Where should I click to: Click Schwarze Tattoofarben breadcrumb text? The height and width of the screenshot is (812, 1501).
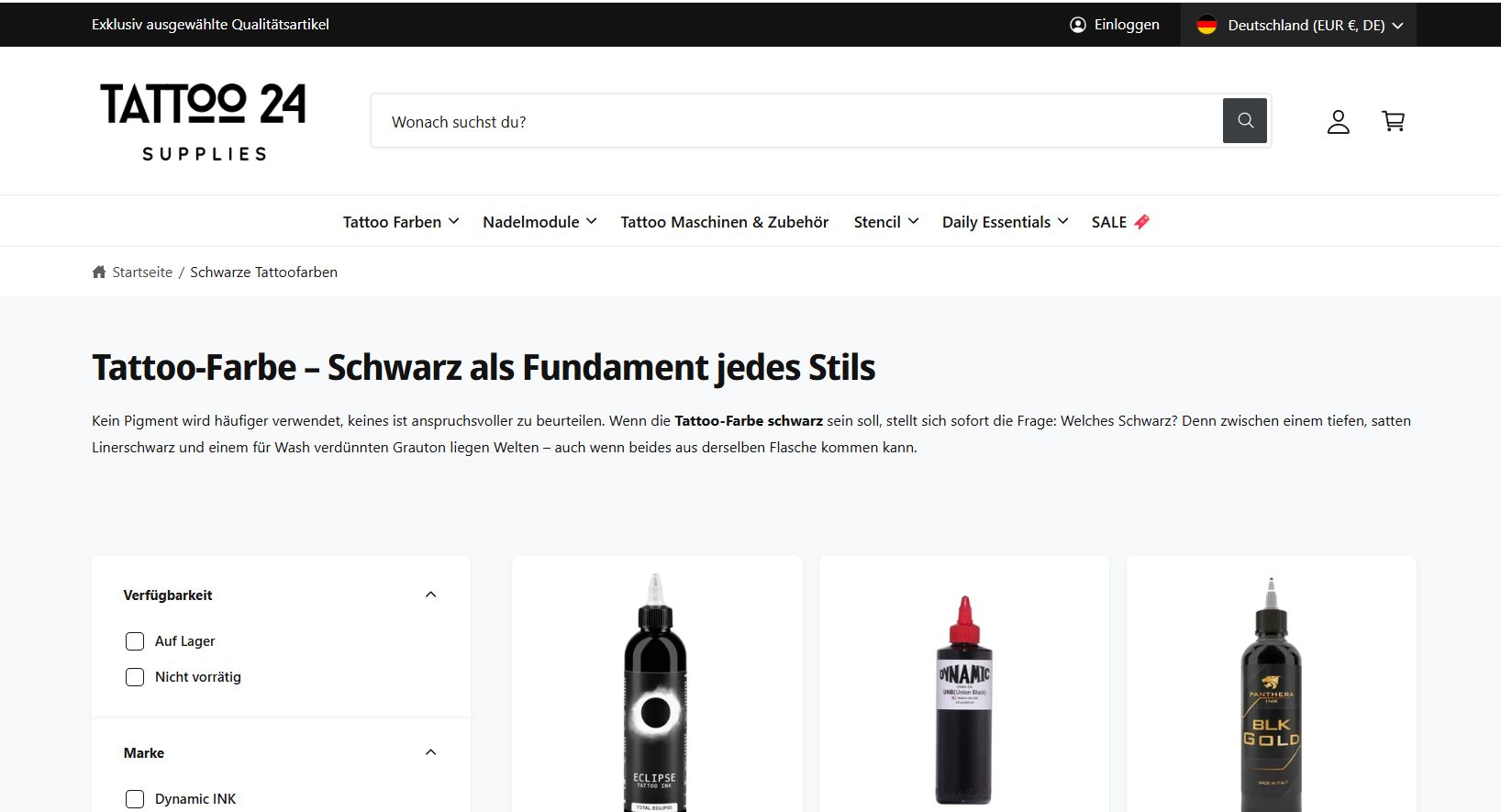click(263, 272)
